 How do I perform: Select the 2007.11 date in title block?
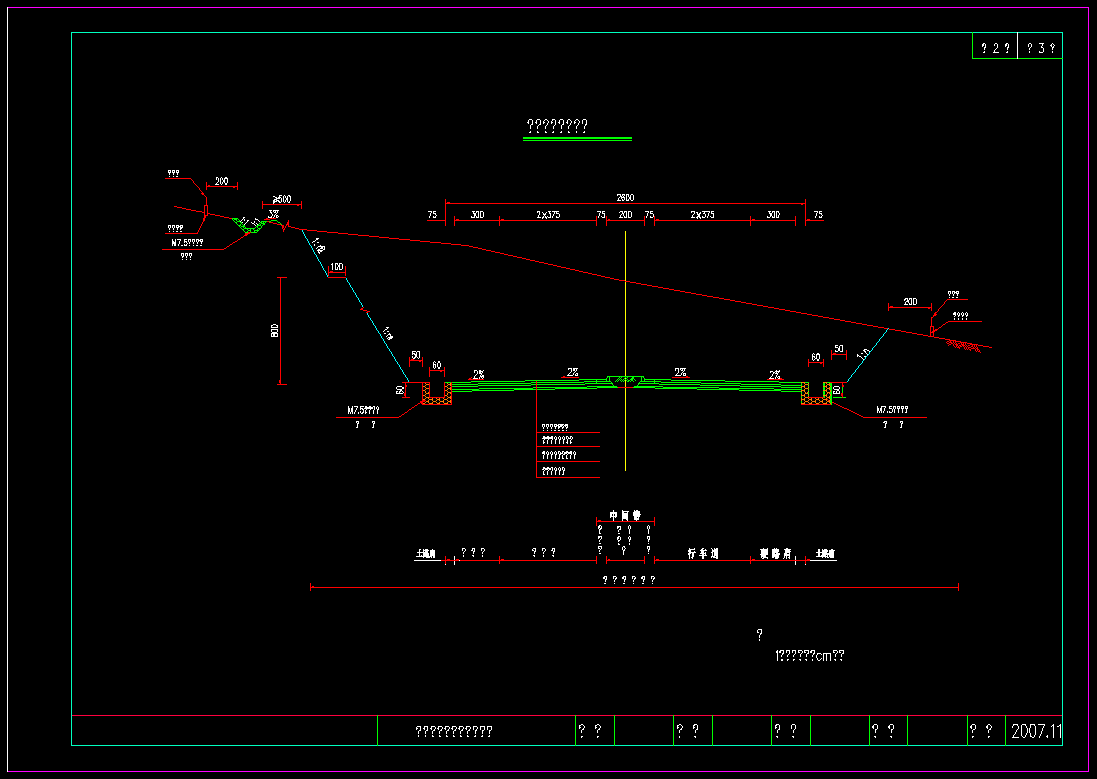coord(1036,731)
